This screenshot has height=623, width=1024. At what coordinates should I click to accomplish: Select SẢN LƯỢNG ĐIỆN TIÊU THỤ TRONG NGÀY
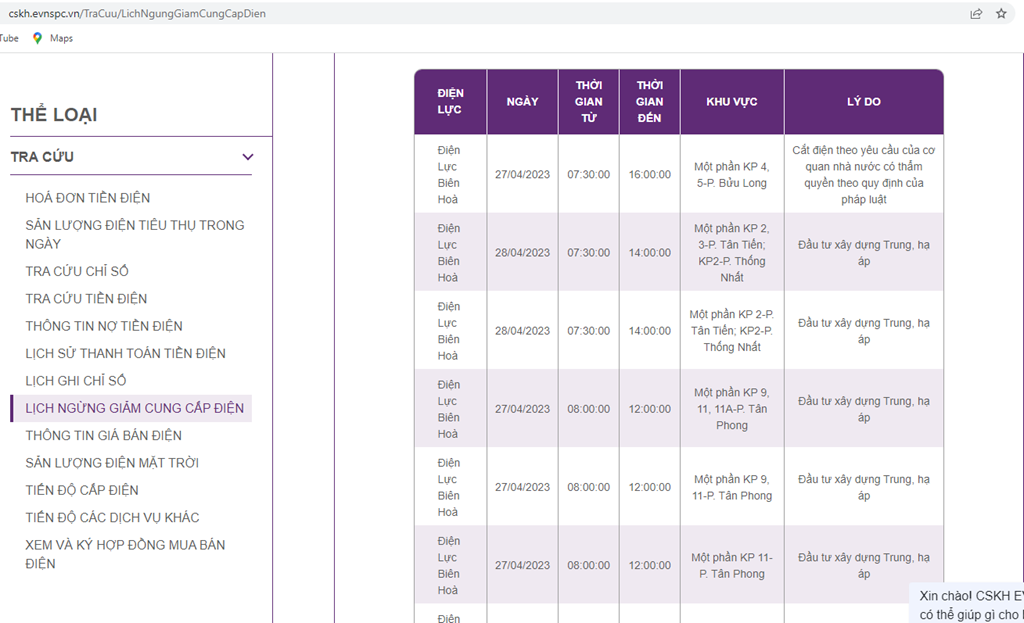tap(135, 234)
